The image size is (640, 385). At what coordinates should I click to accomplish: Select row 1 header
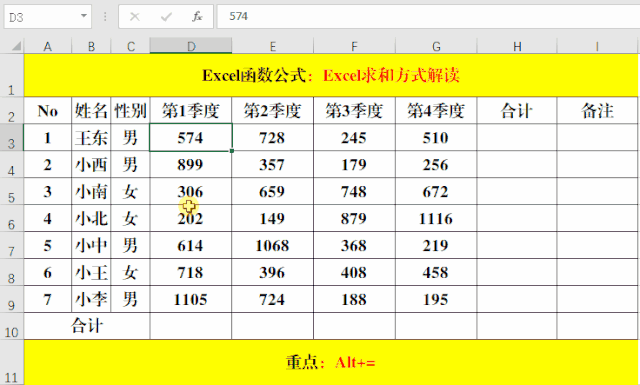coord(12,76)
